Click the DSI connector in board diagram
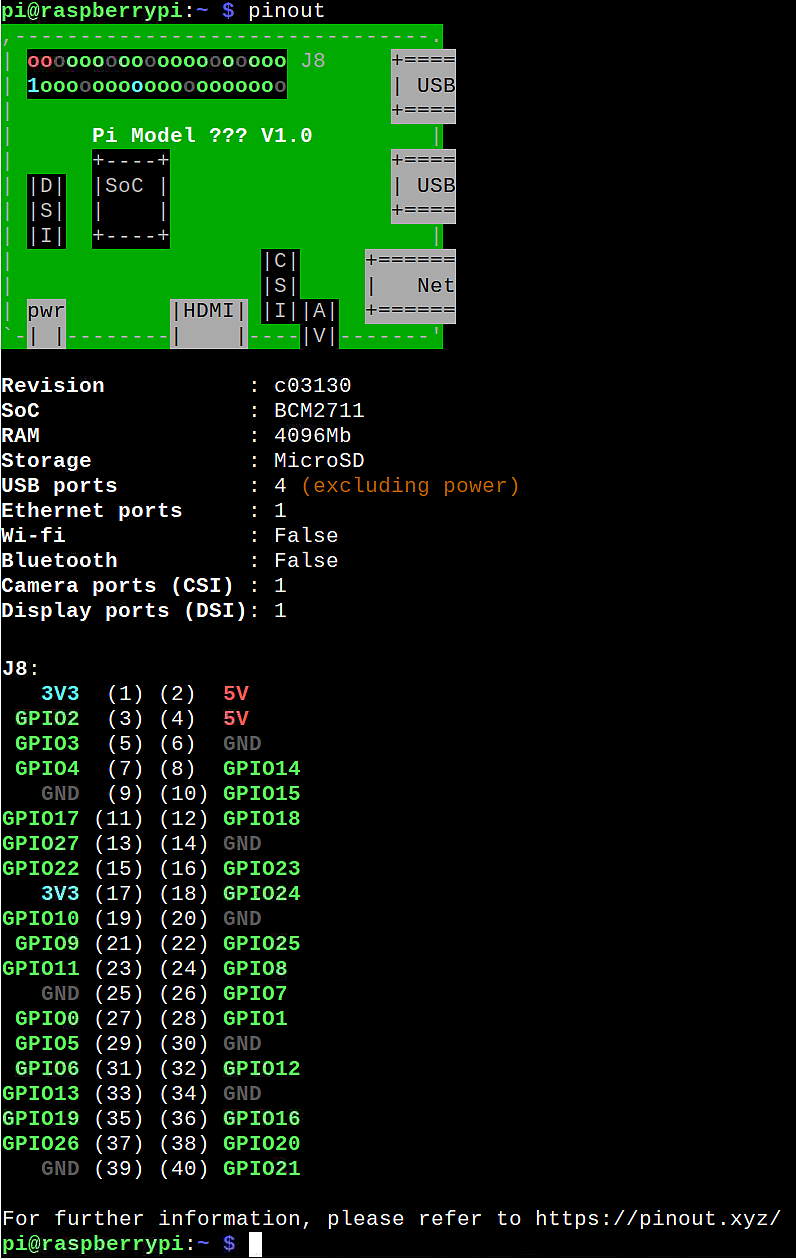This screenshot has width=796, height=1259. click(46, 211)
